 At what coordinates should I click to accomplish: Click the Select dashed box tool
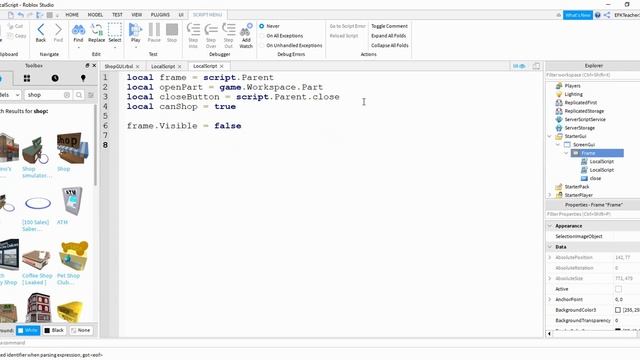coord(115,30)
